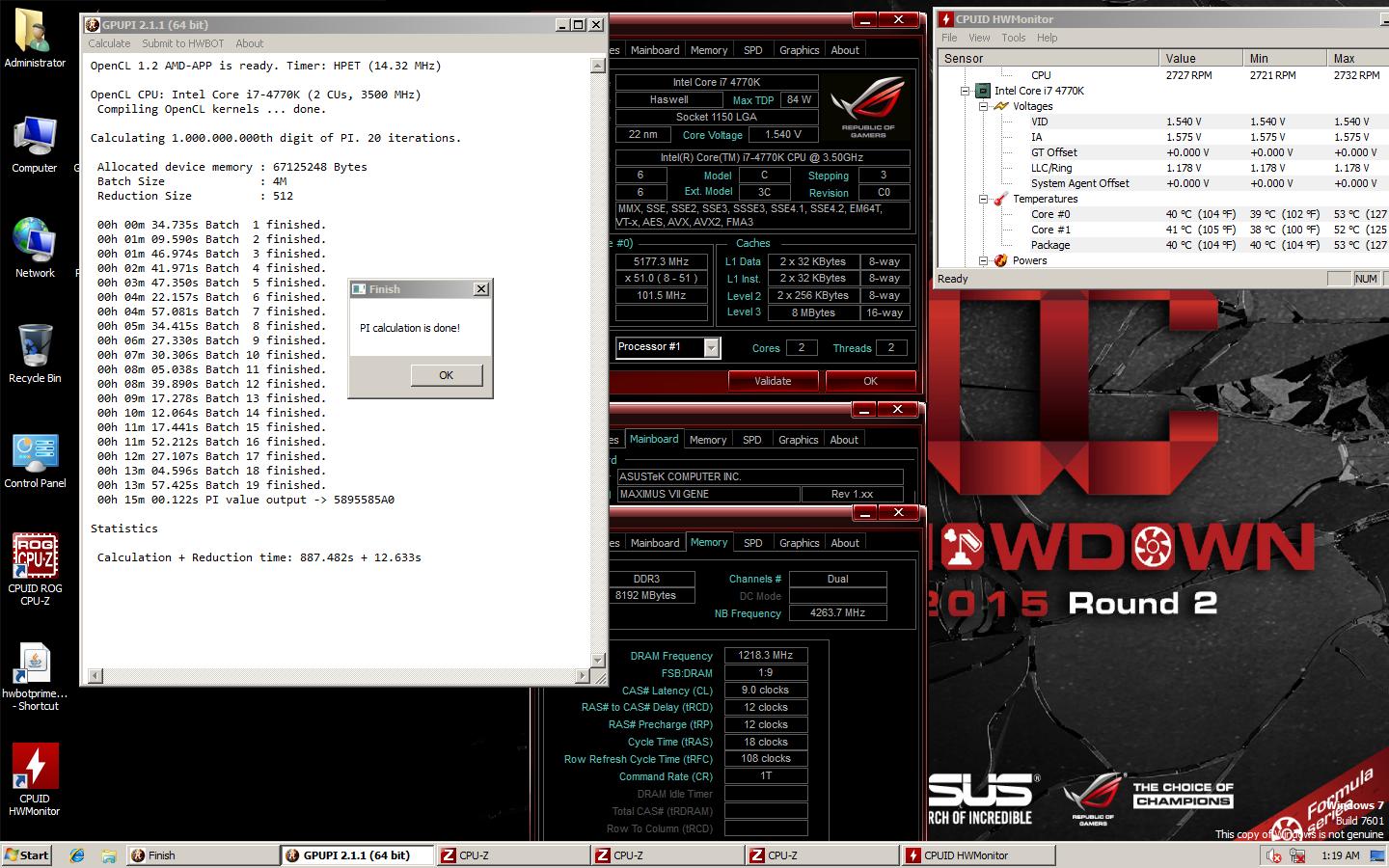The image size is (1389, 868).
Task: Click the GPUPI vertical scrollbar up arrow
Action: pos(598,66)
